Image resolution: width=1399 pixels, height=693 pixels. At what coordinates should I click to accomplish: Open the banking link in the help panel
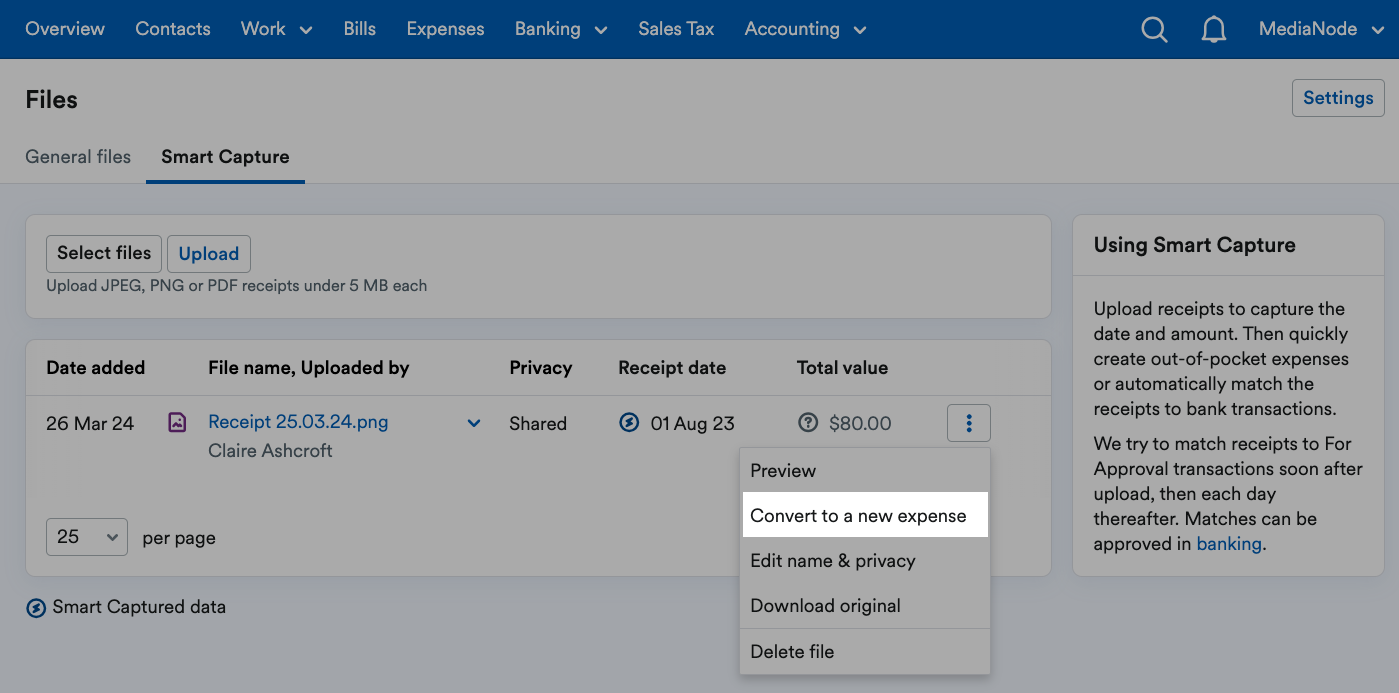click(x=1229, y=543)
